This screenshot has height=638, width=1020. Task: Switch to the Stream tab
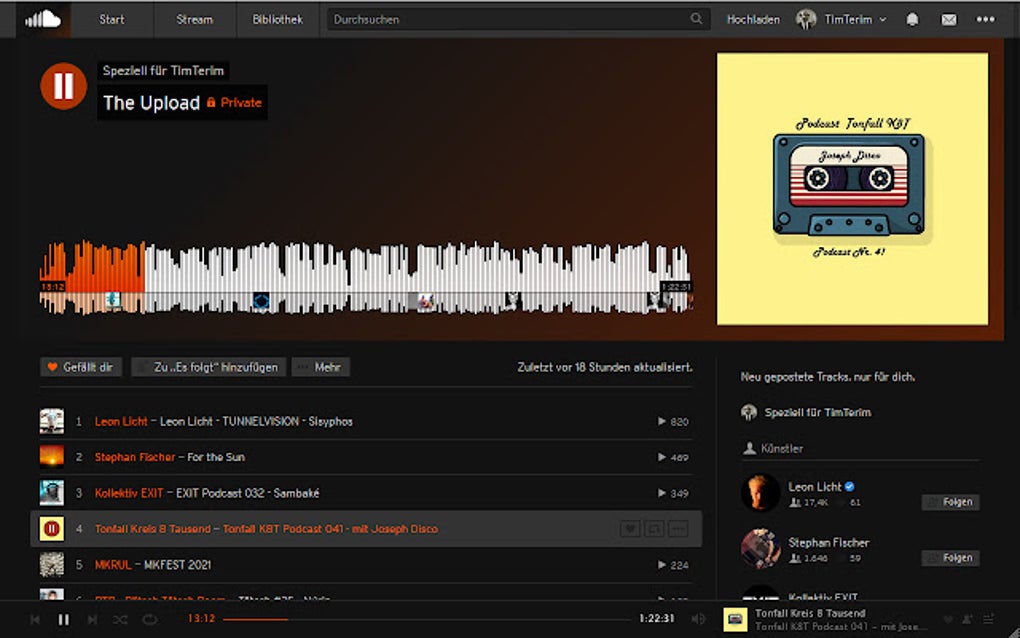[194, 19]
